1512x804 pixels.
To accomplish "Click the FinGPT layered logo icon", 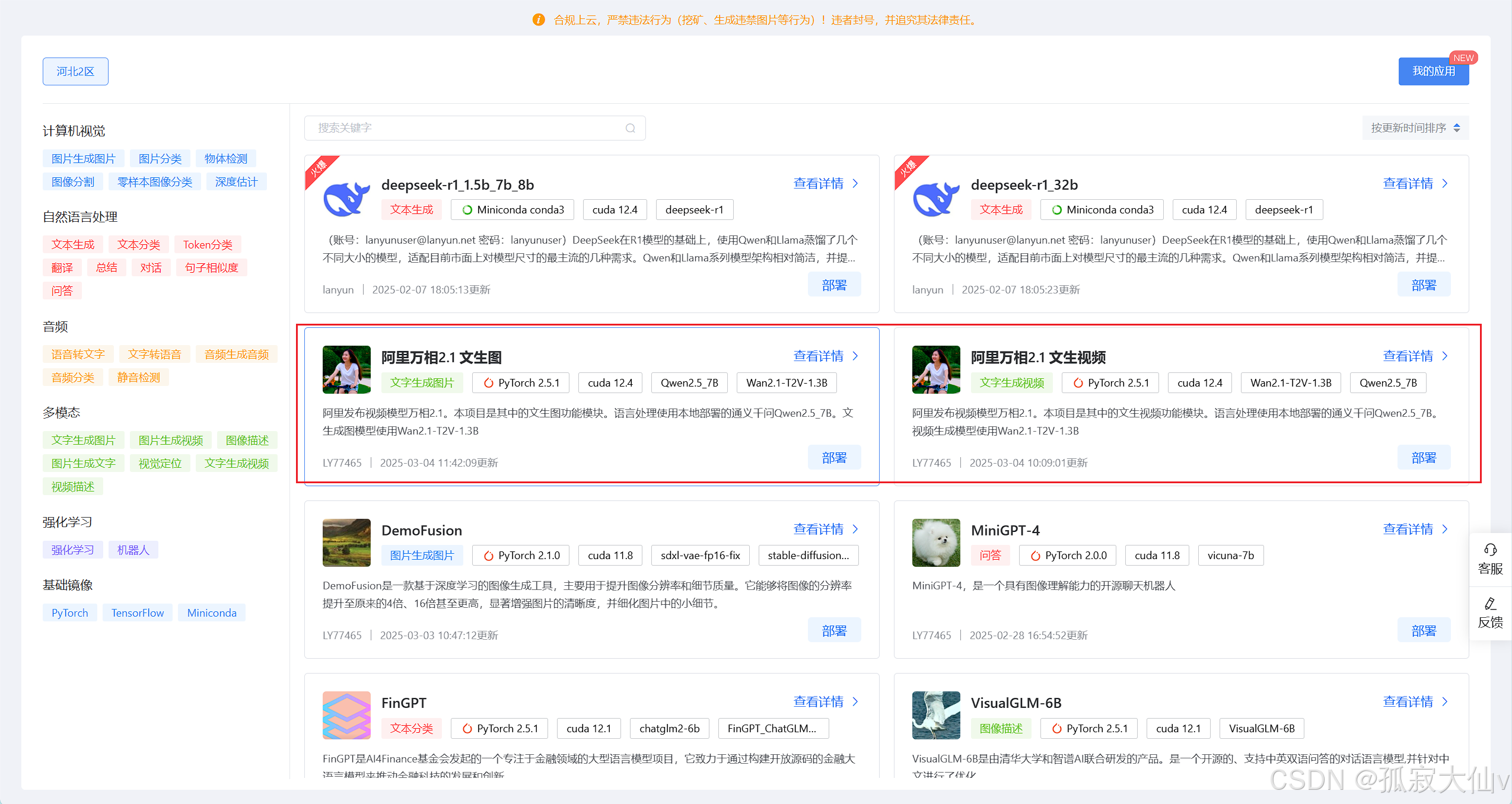I will coord(346,715).
